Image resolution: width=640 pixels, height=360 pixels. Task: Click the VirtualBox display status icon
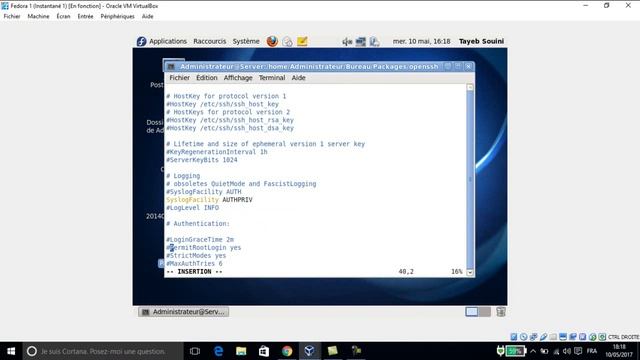click(x=563, y=337)
